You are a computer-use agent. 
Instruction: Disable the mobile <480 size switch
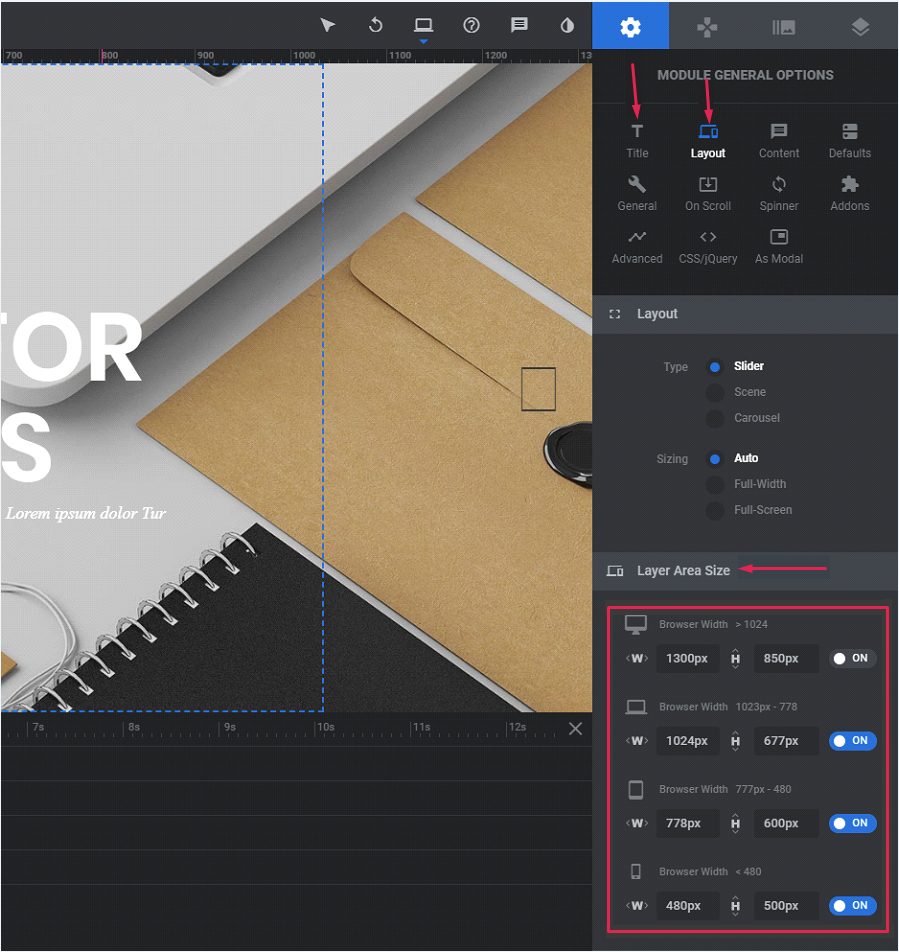pyautogui.click(x=852, y=906)
